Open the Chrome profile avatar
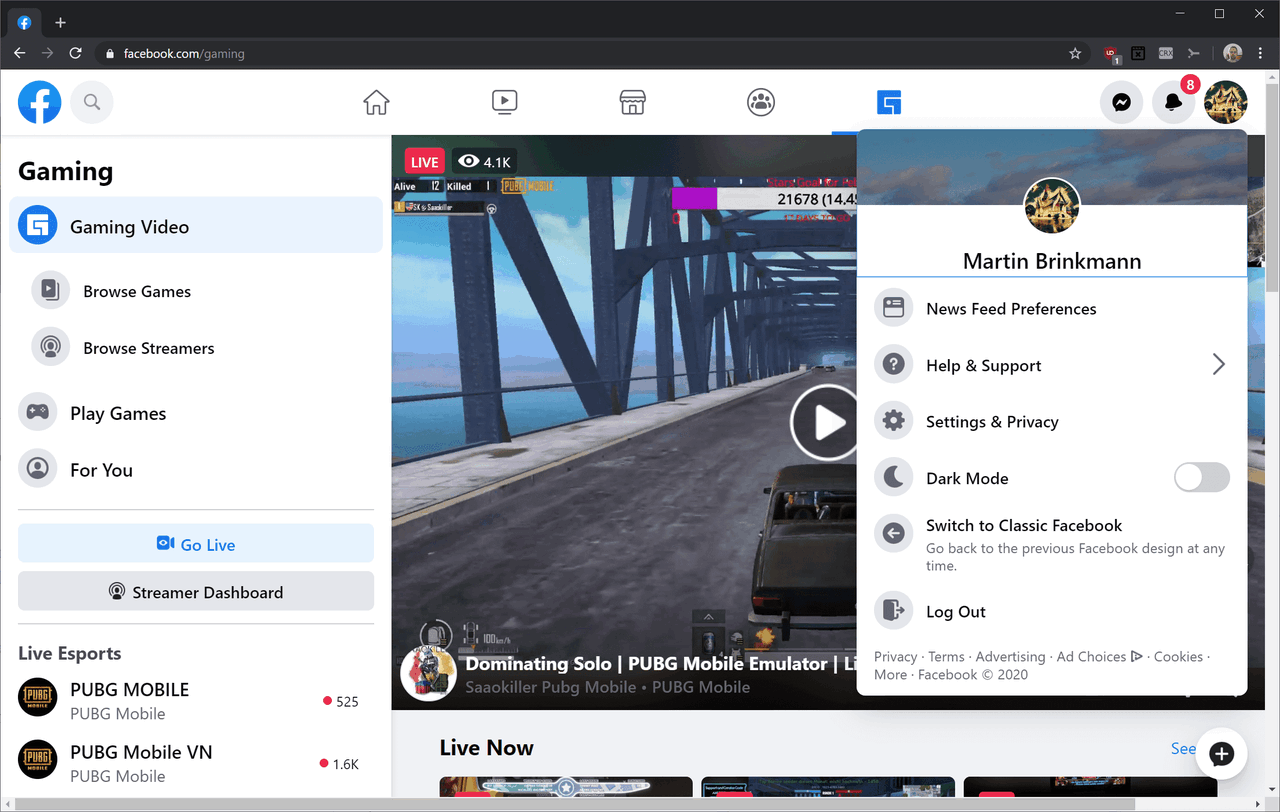Screen dimensions: 1280x812 pos(1232,53)
